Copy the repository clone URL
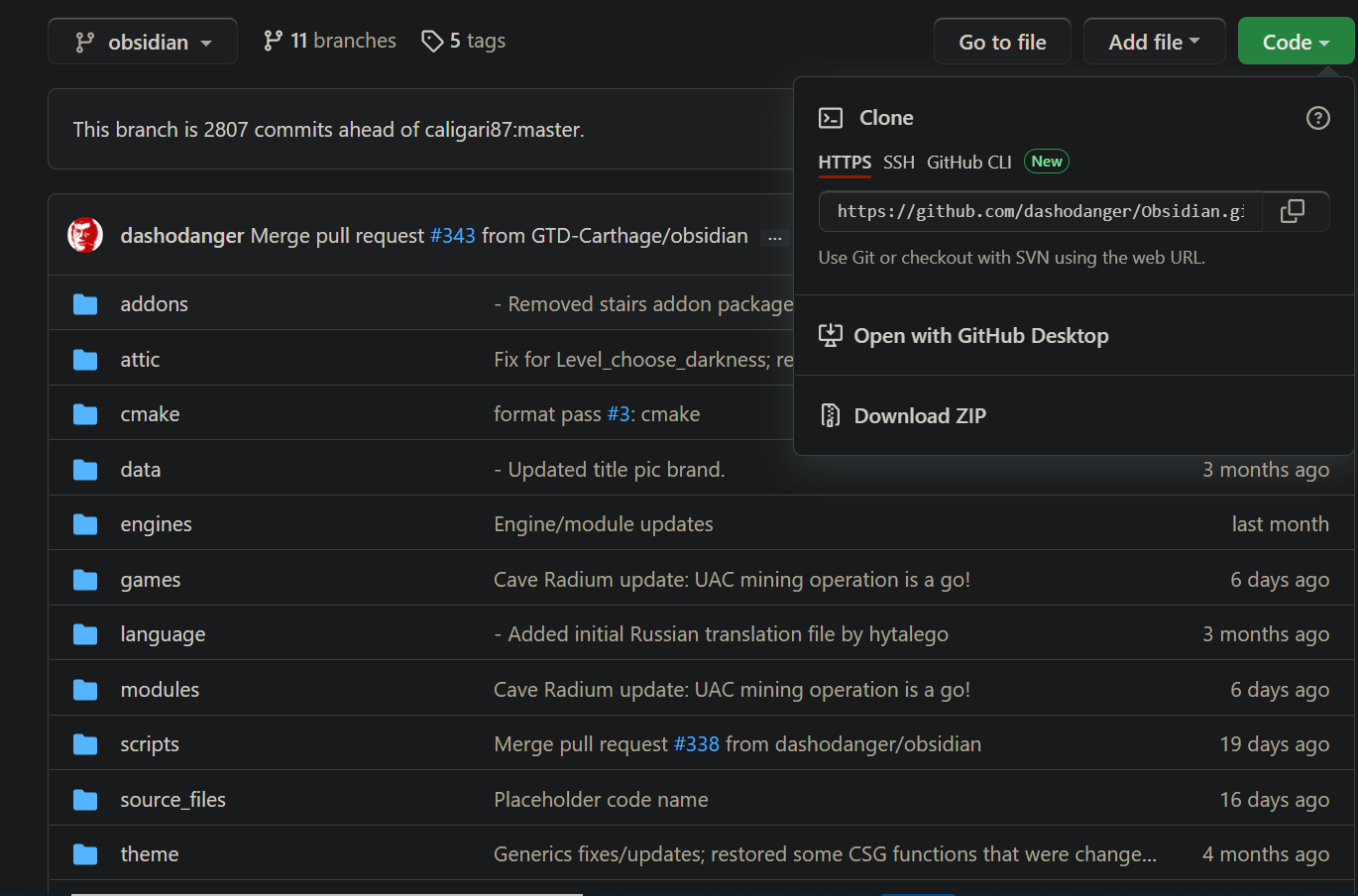Screen dimensions: 1358x896 (x=1295, y=211)
